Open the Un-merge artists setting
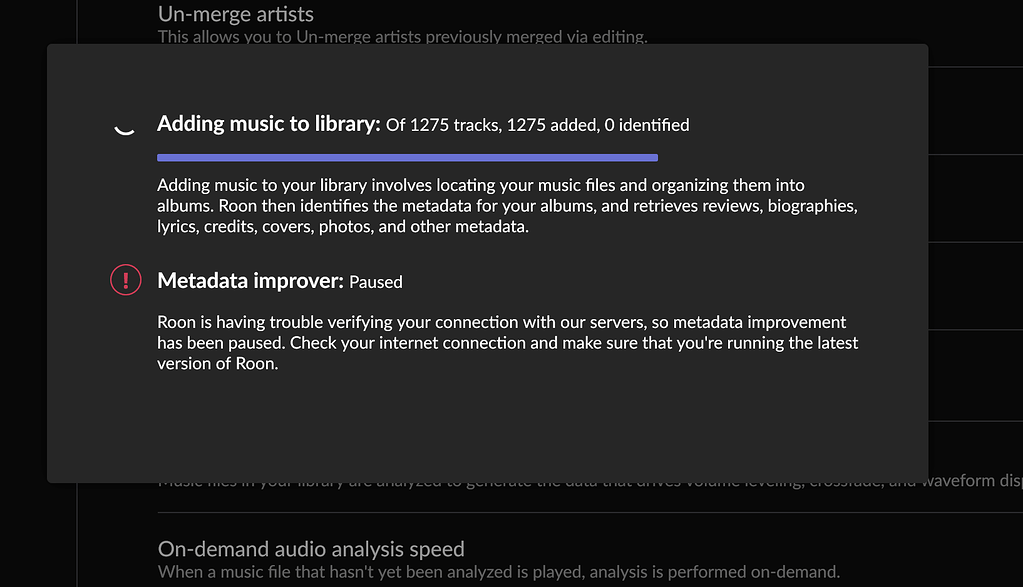1023x587 pixels. [x=235, y=14]
